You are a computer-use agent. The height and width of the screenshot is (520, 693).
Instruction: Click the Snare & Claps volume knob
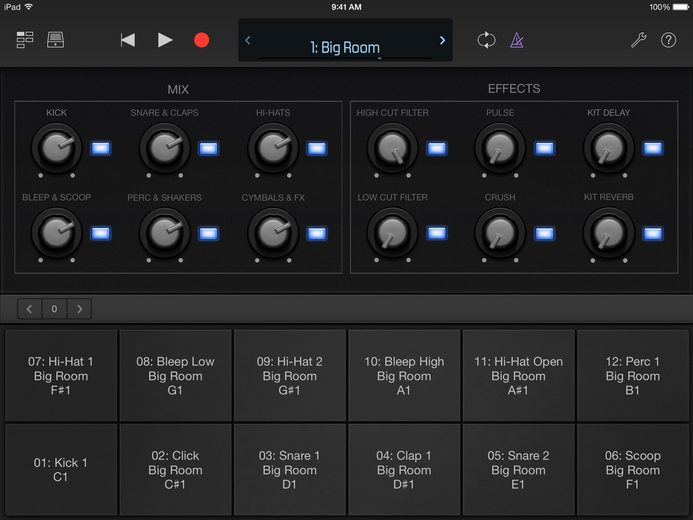point(164,148)
